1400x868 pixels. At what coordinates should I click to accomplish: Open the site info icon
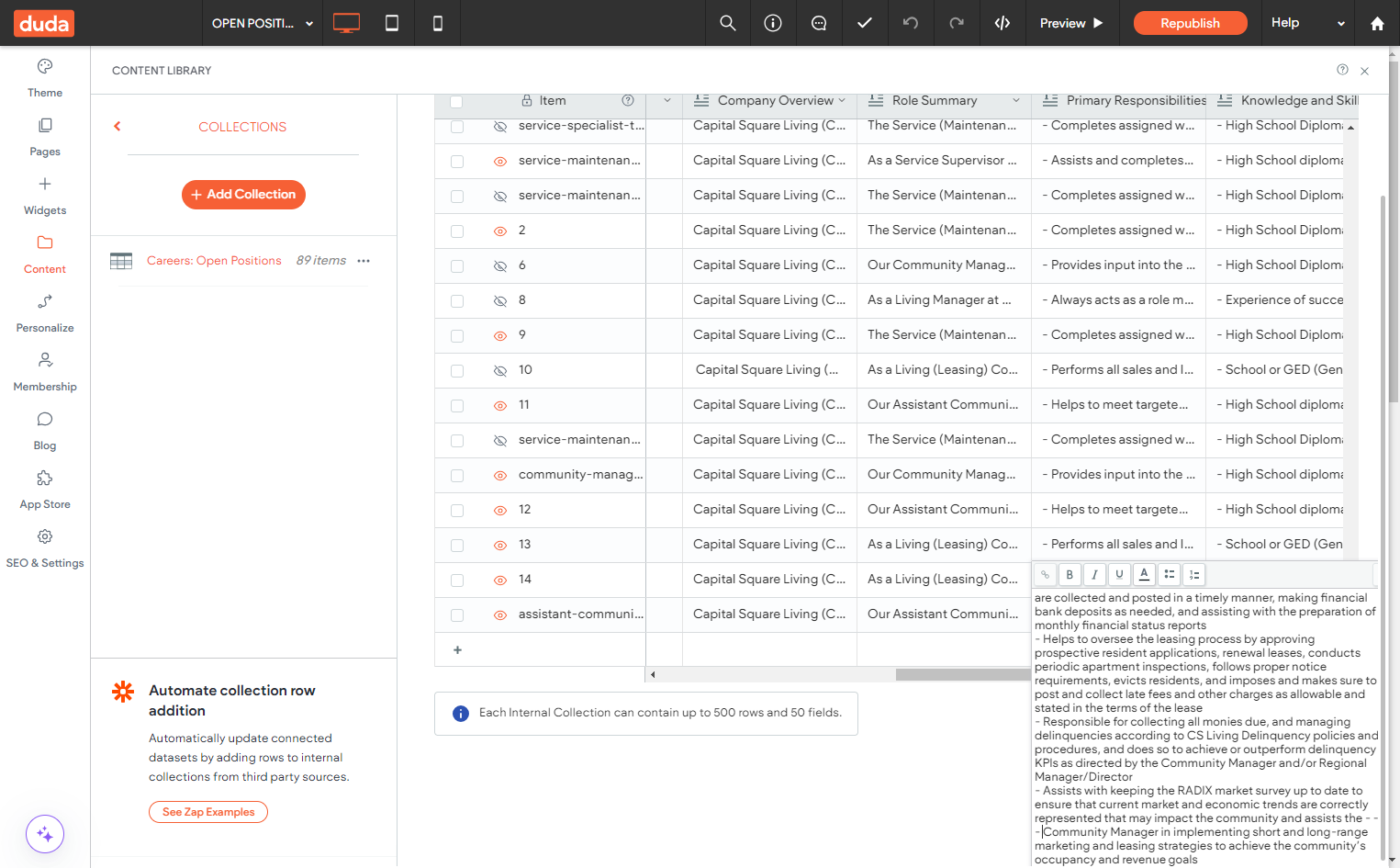point(773,23)
